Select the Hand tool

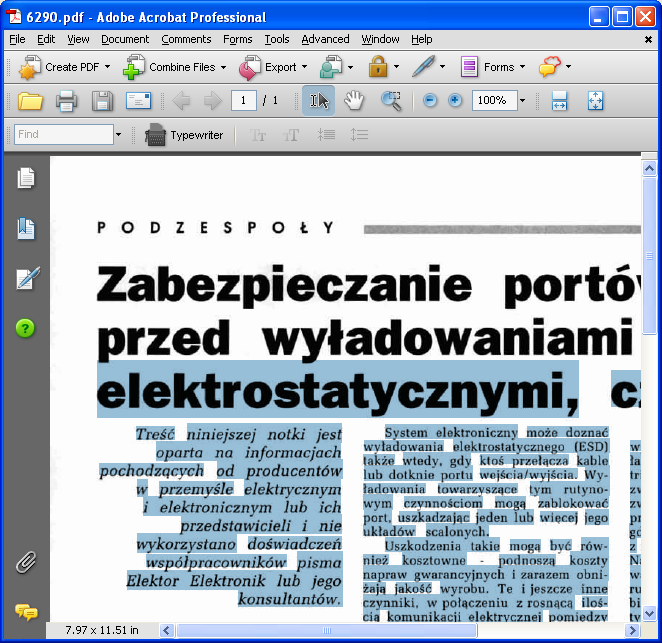click(354, 101)
